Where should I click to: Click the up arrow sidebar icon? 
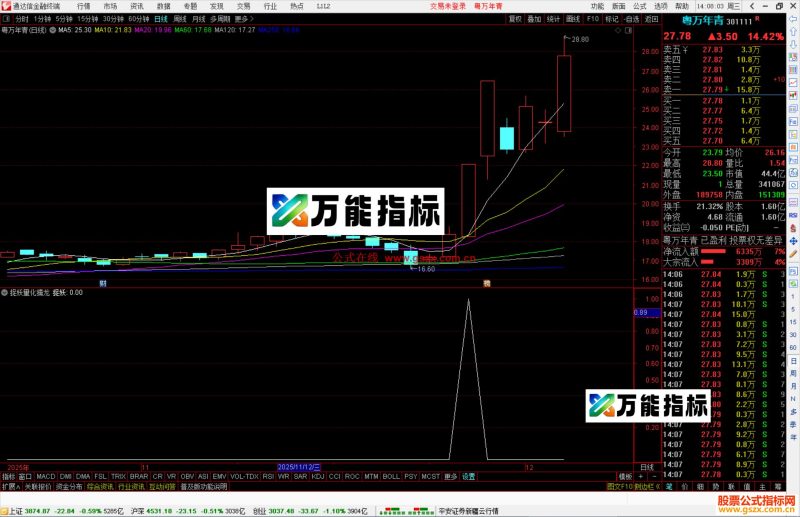(793, 32)
